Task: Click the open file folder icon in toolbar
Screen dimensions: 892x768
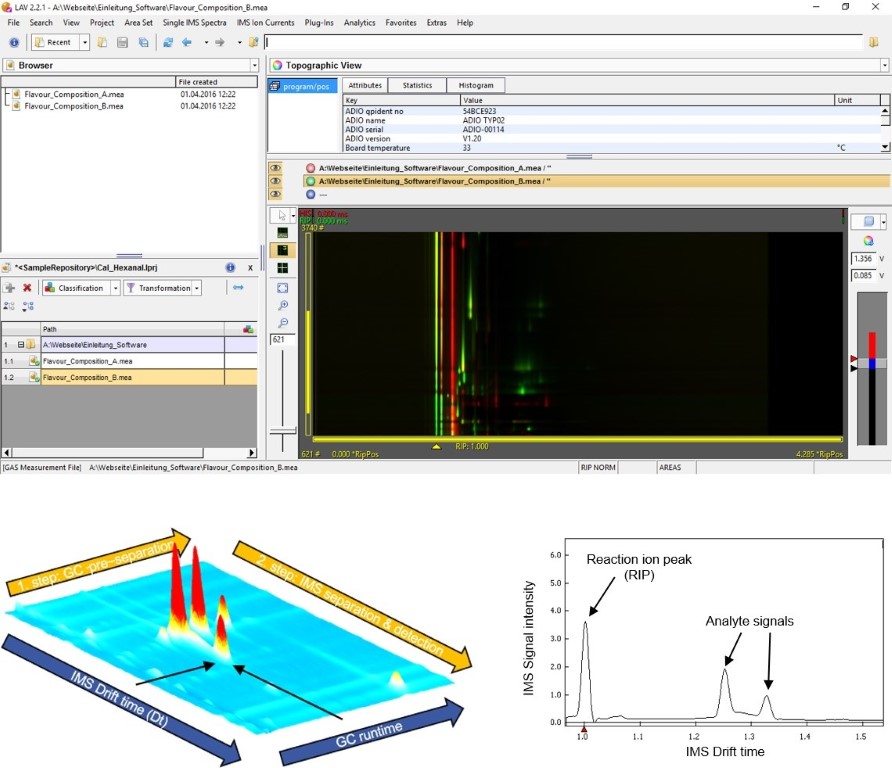Action: click(102, 42)
